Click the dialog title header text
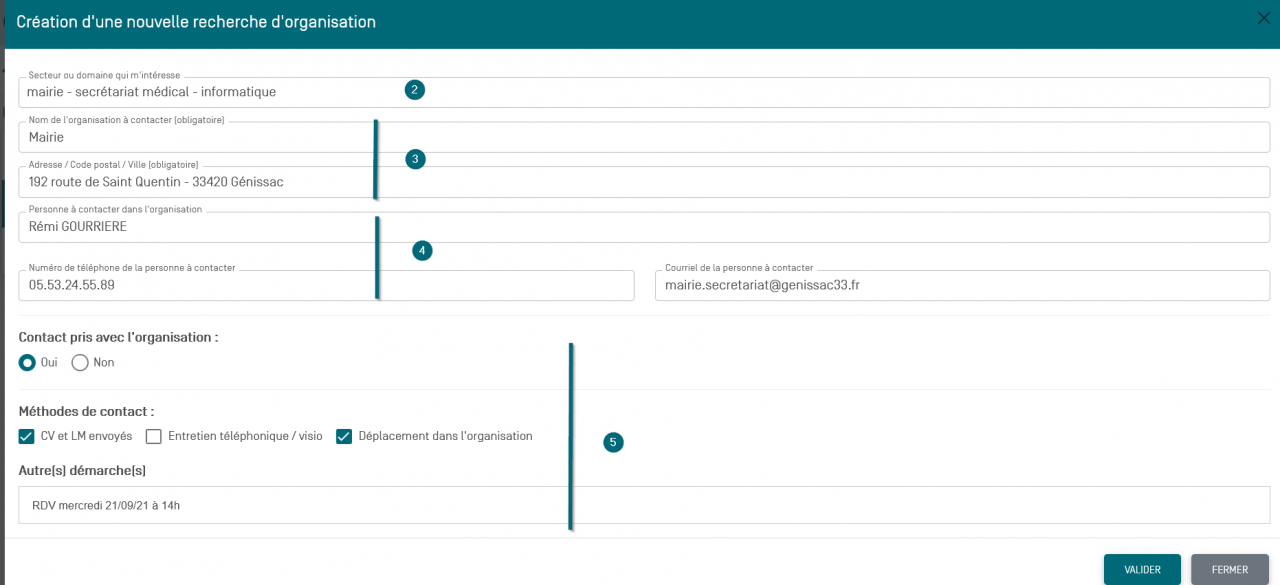This screenshot has height=585, width=1280. click(196, 21)
